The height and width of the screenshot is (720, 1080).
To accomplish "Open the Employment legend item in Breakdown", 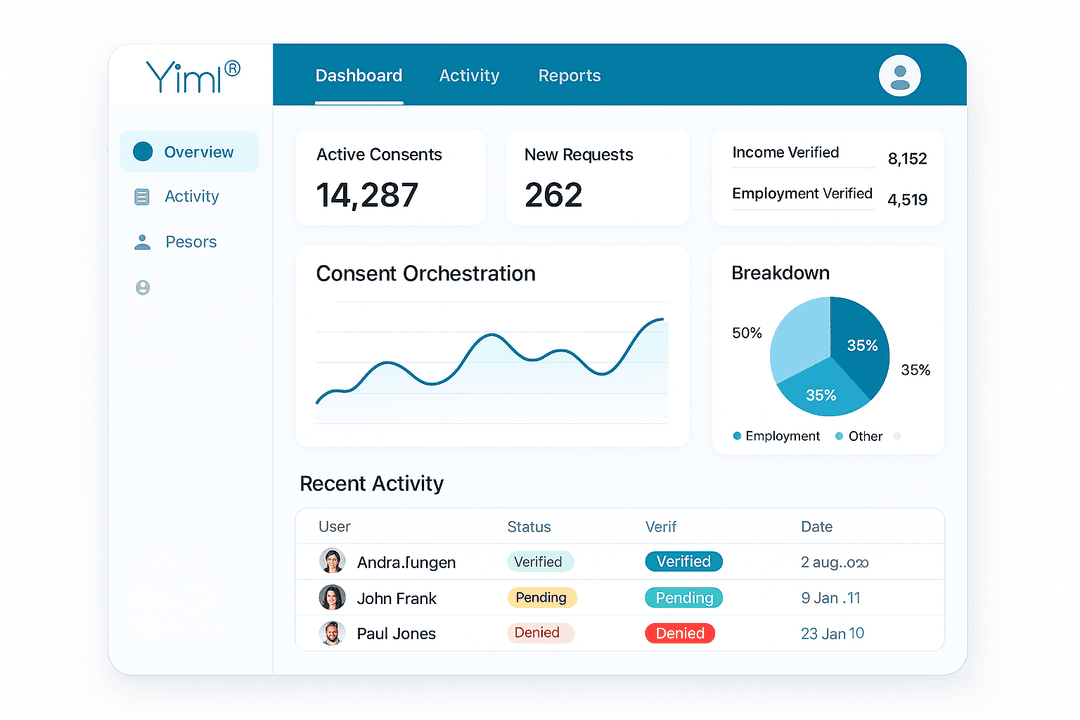I will coord(776,436).
